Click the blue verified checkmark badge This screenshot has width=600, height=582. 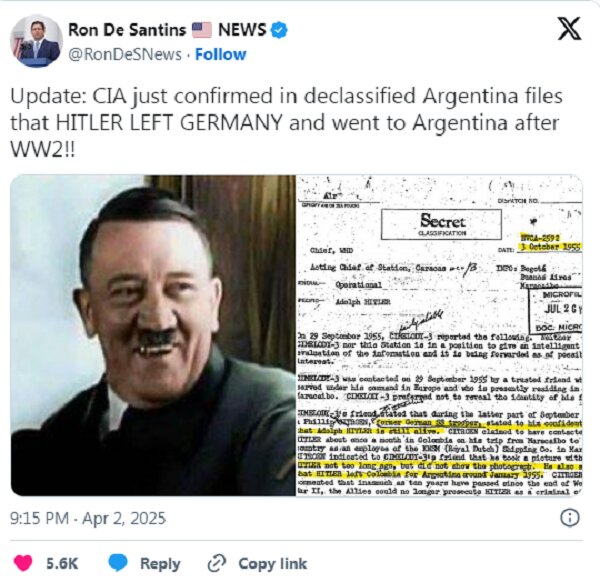click(x=279, y=30)
